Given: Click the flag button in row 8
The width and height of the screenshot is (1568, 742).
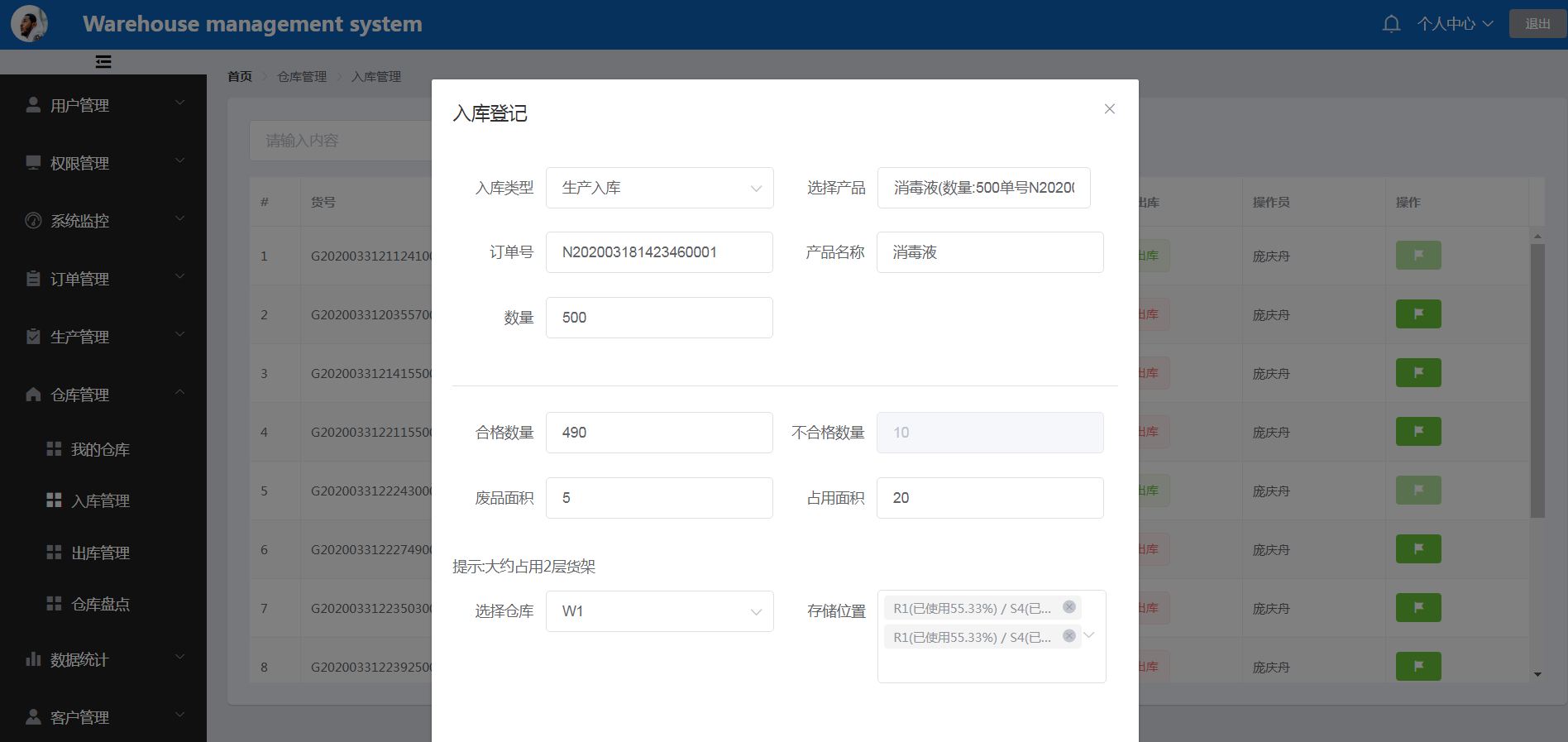Looking at the screenshot, I should coord(1418,666).
